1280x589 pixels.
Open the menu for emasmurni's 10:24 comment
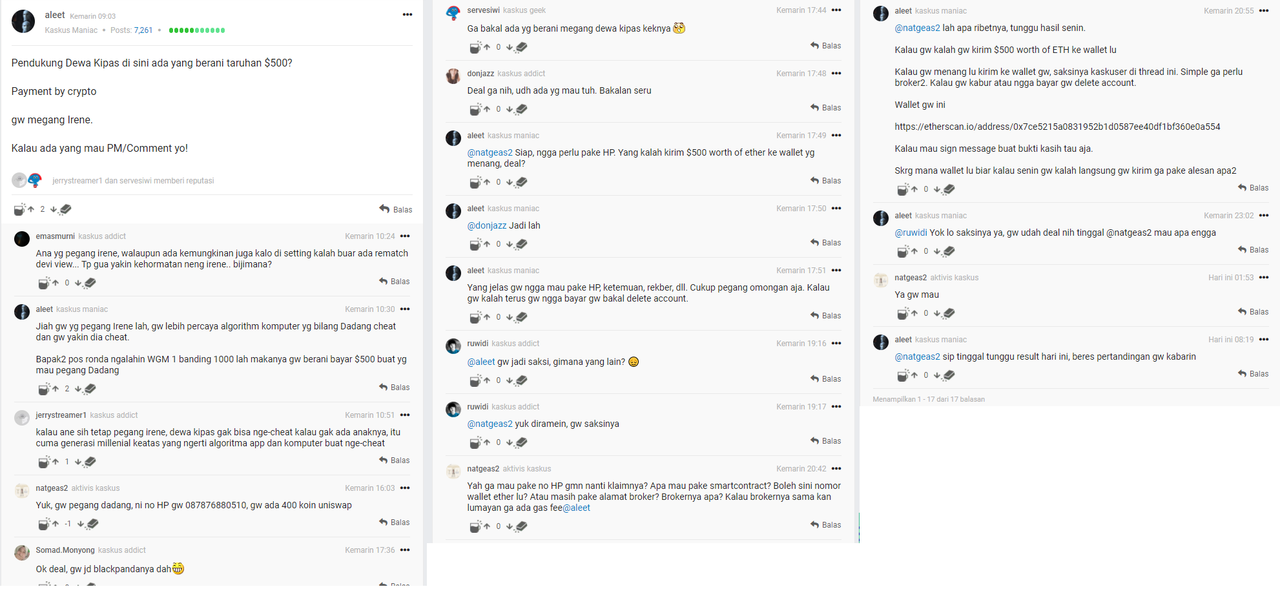(404, 237)
